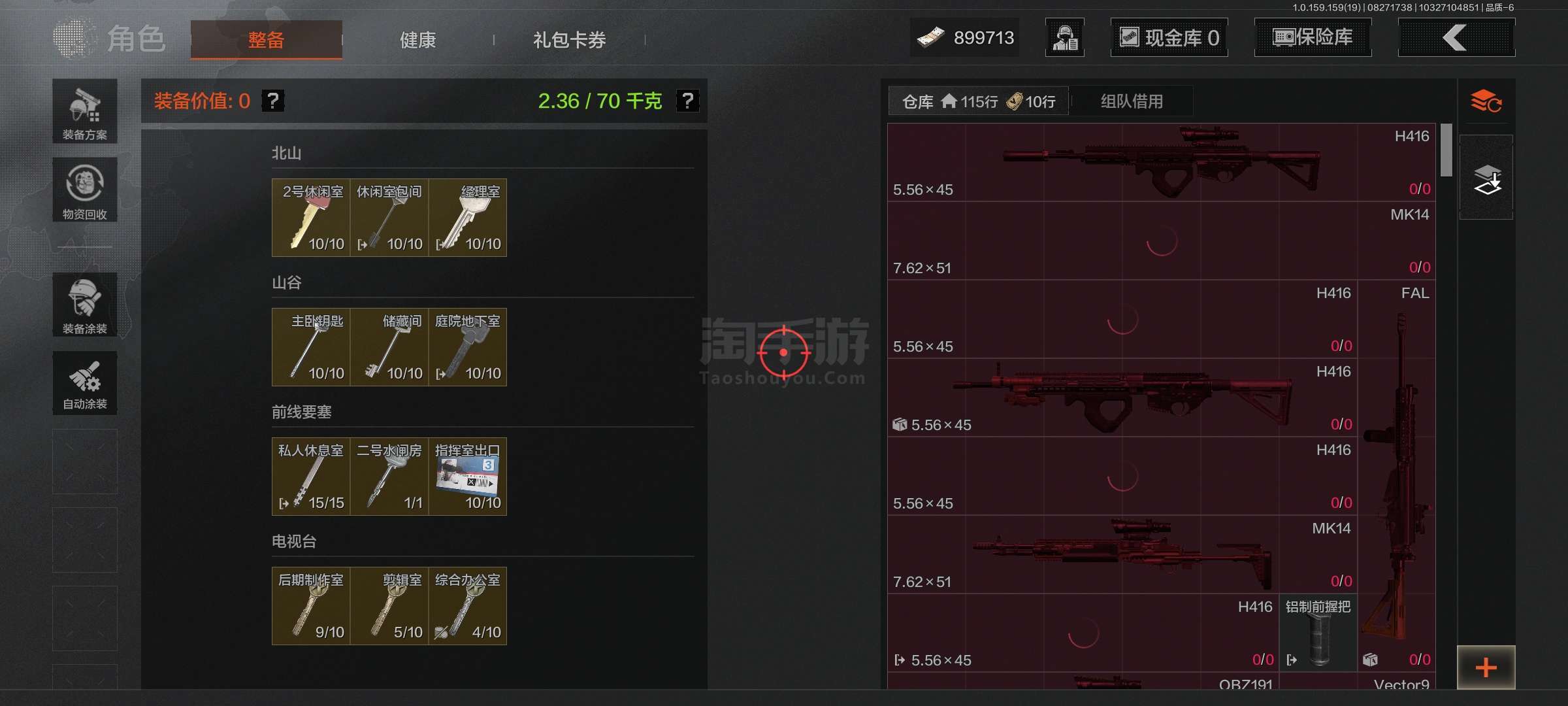Open the 装备涂装 skins icon
Screen dimensions: 1568x706
coord(85,305)
